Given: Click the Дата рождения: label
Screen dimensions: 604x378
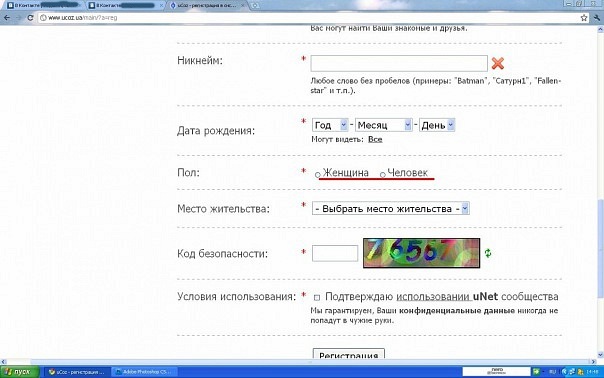Looking at the screenshot, I should (x=216, y=131).
